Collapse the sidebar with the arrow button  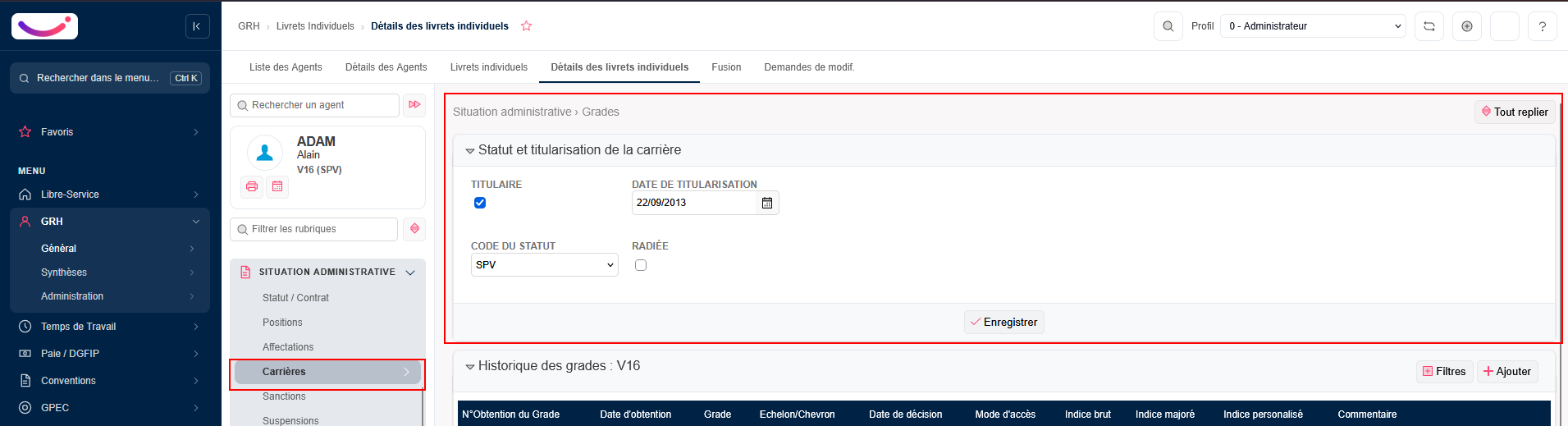(x=197, y=26)
